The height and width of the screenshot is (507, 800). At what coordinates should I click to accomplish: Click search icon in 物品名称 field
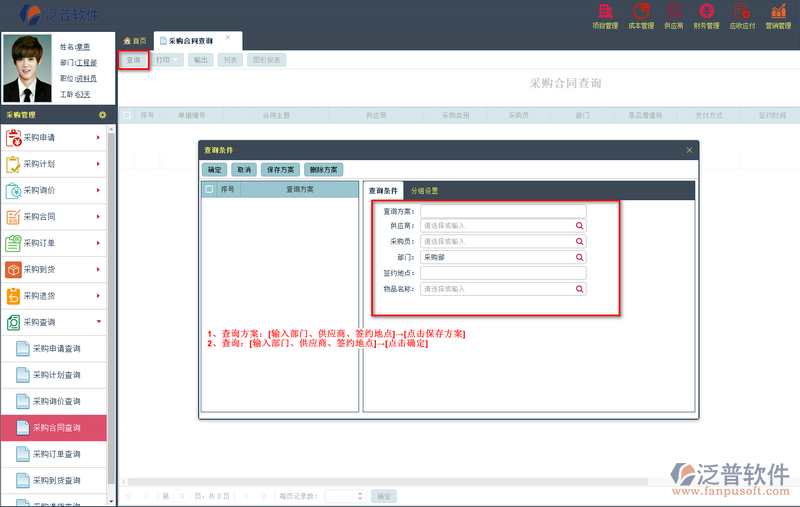coord(580,289)
